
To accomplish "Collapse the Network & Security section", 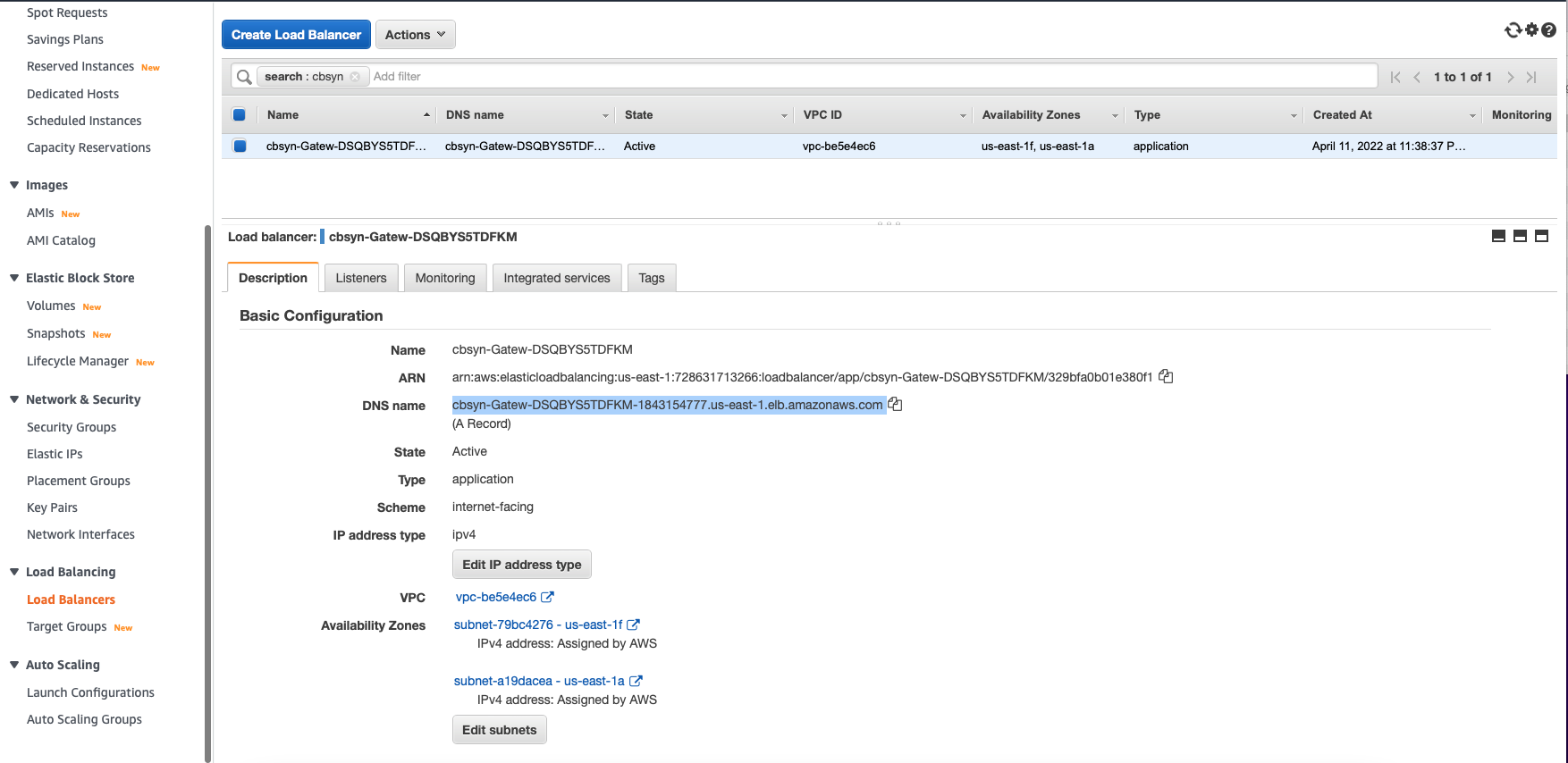I will click(14, 399).
